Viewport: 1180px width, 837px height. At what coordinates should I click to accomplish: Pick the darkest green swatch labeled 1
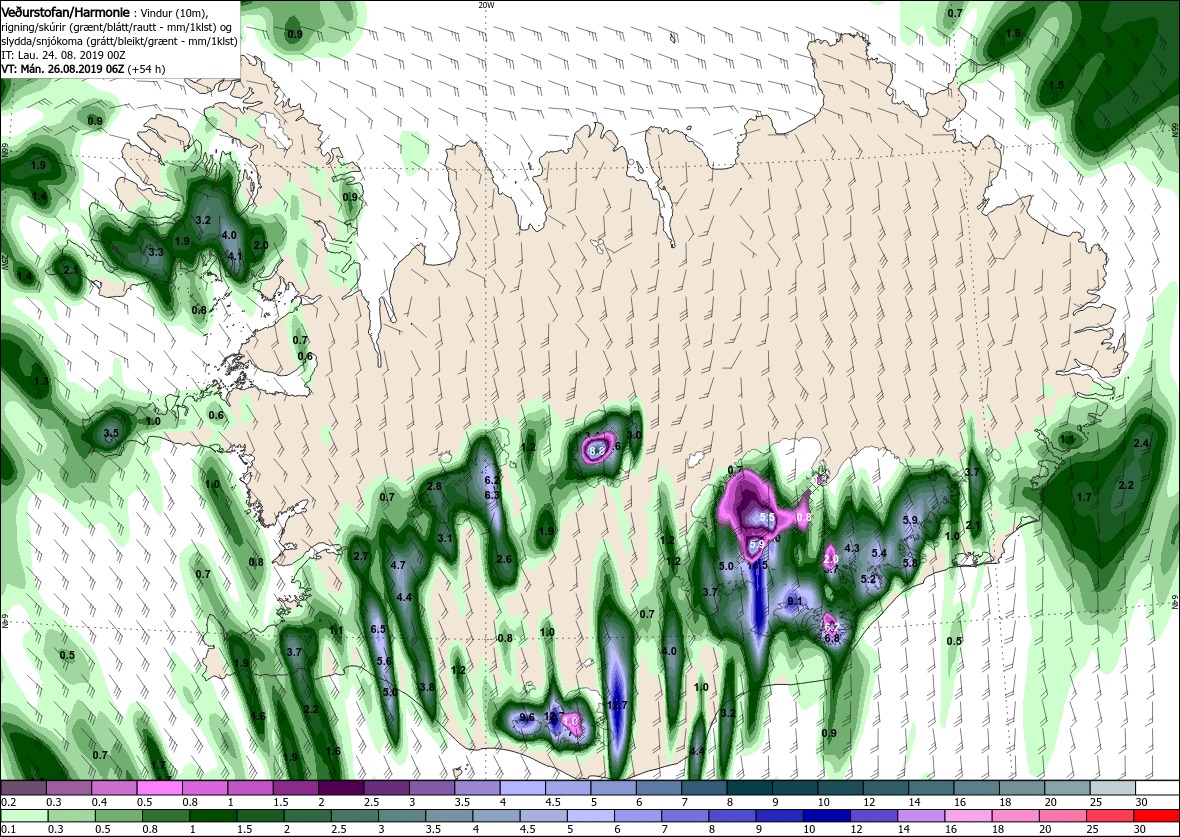click(x=213, y=817)
